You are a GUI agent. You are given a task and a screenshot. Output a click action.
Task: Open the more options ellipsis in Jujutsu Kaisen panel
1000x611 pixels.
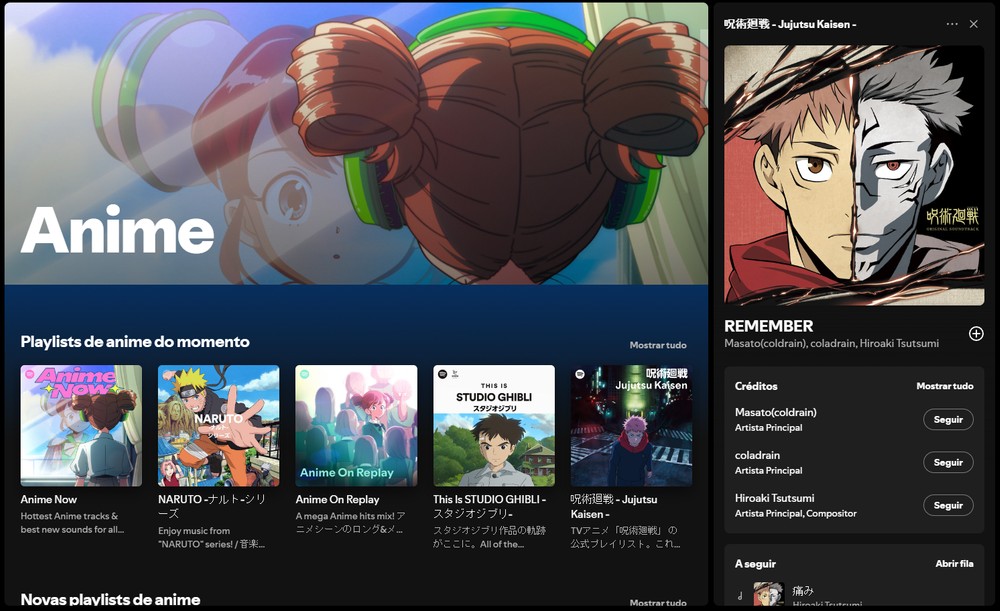(x=952, y=24)
